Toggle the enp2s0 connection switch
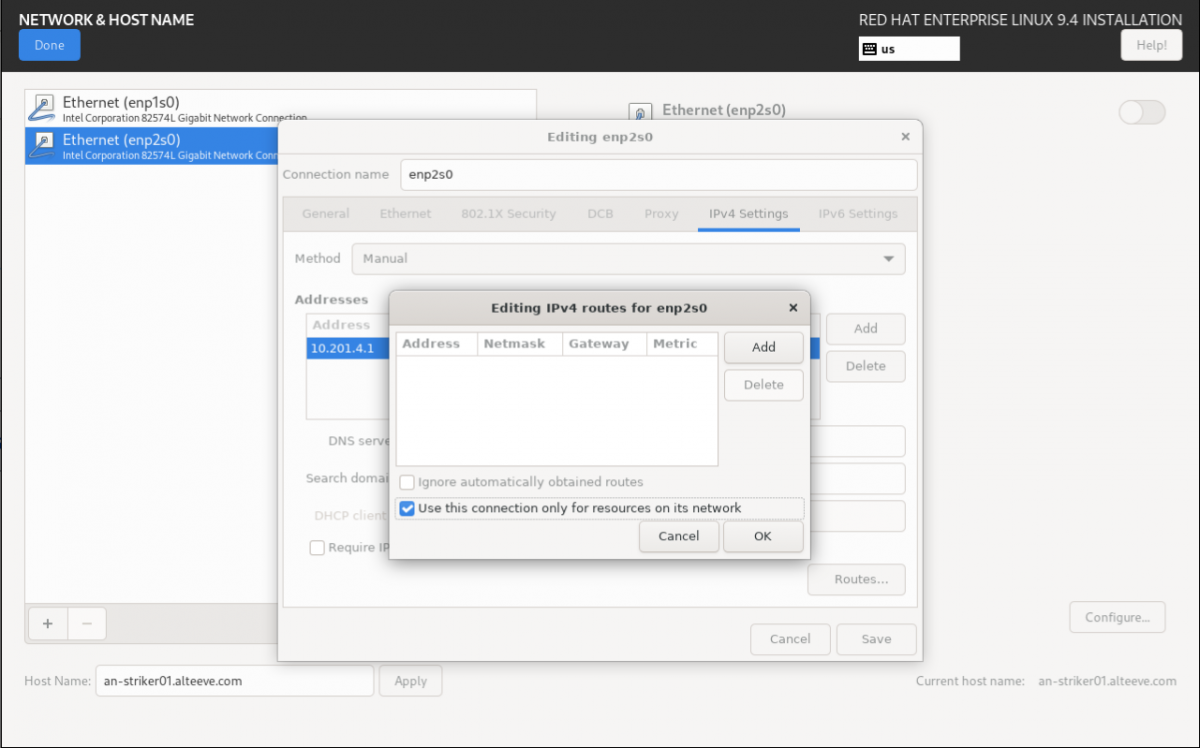 [1141, 113]
